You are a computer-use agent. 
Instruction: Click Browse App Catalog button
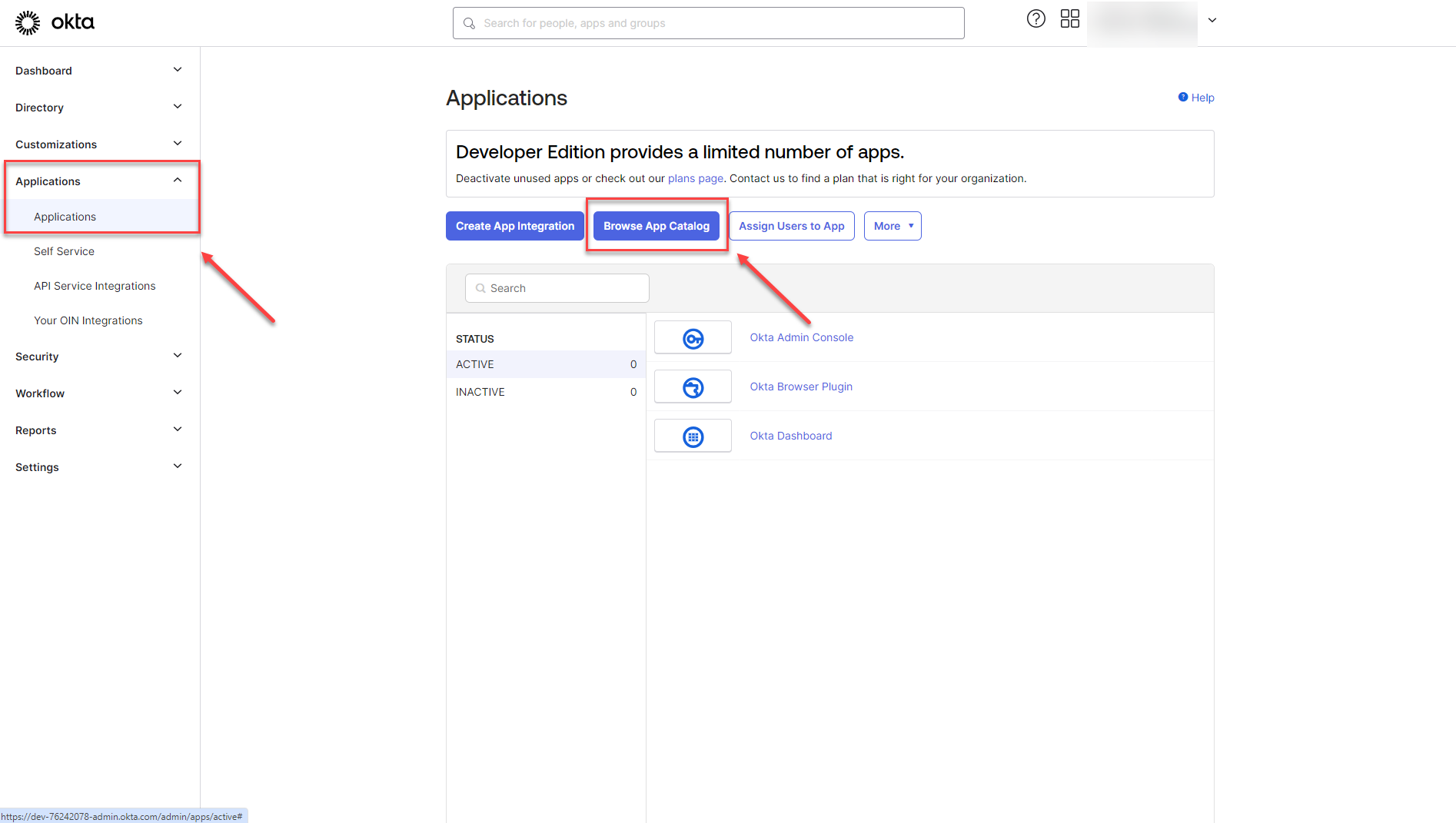click(657, 226)
